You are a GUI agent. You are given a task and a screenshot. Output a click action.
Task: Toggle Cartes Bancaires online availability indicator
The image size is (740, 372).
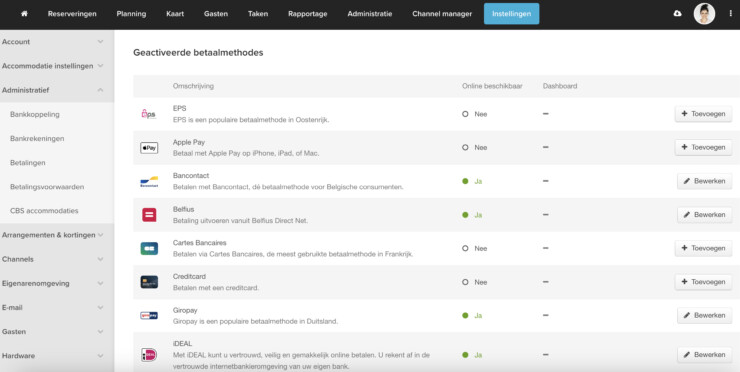pos(465,248)
